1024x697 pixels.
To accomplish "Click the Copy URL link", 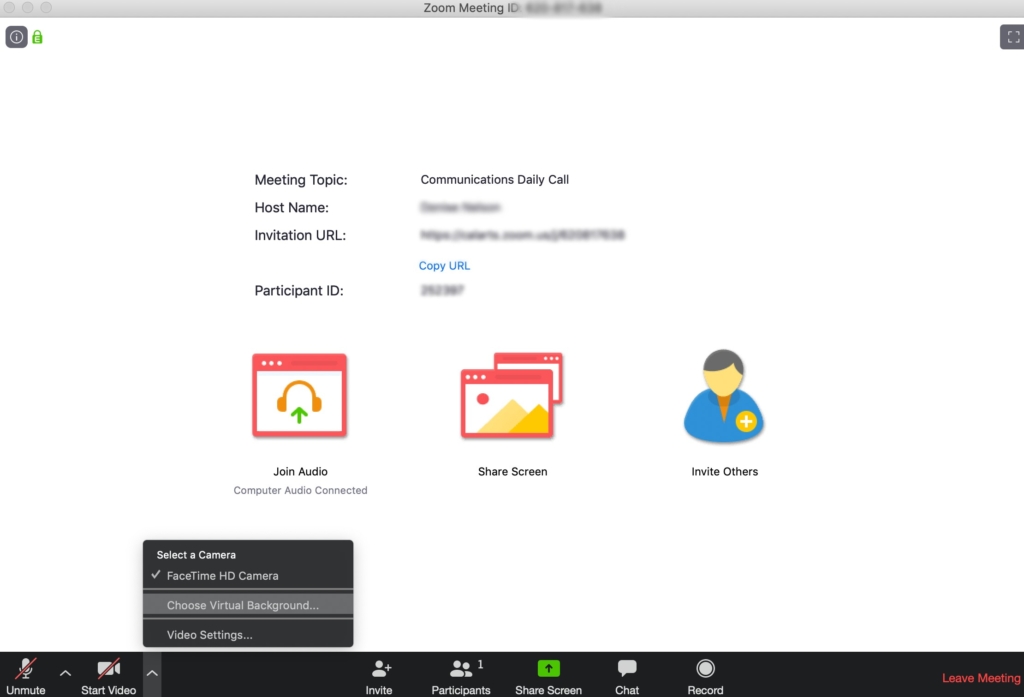I will 444,266.
